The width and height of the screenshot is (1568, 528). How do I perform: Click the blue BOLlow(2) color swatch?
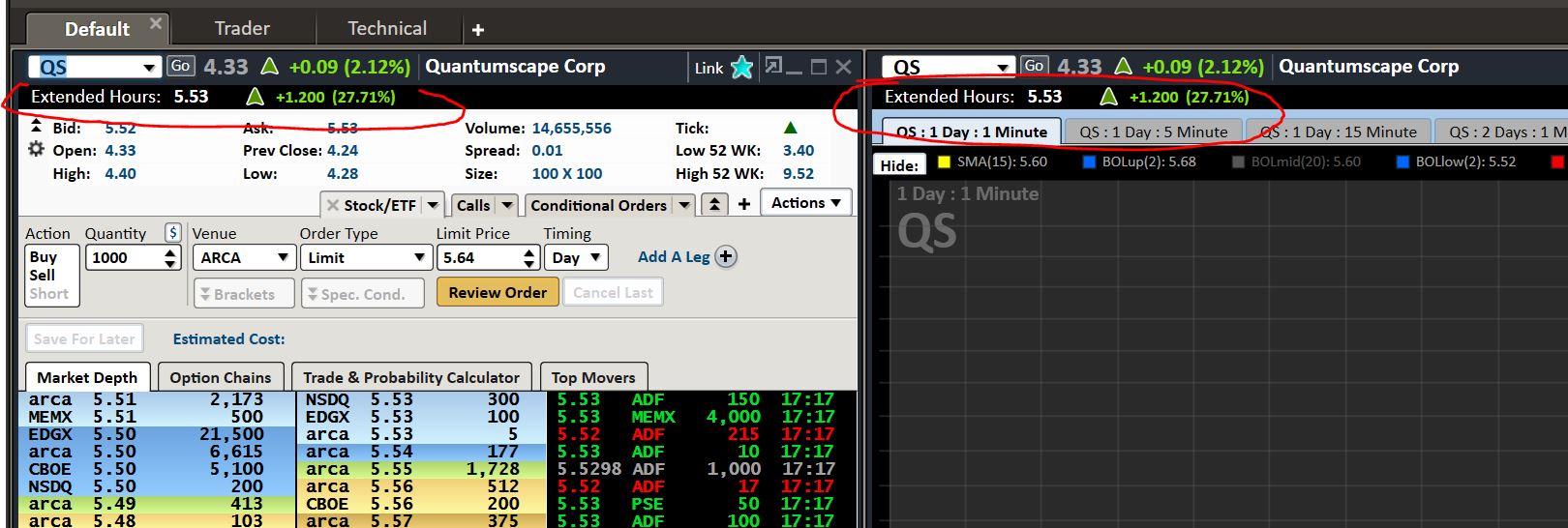click(x=1402, y=161)
